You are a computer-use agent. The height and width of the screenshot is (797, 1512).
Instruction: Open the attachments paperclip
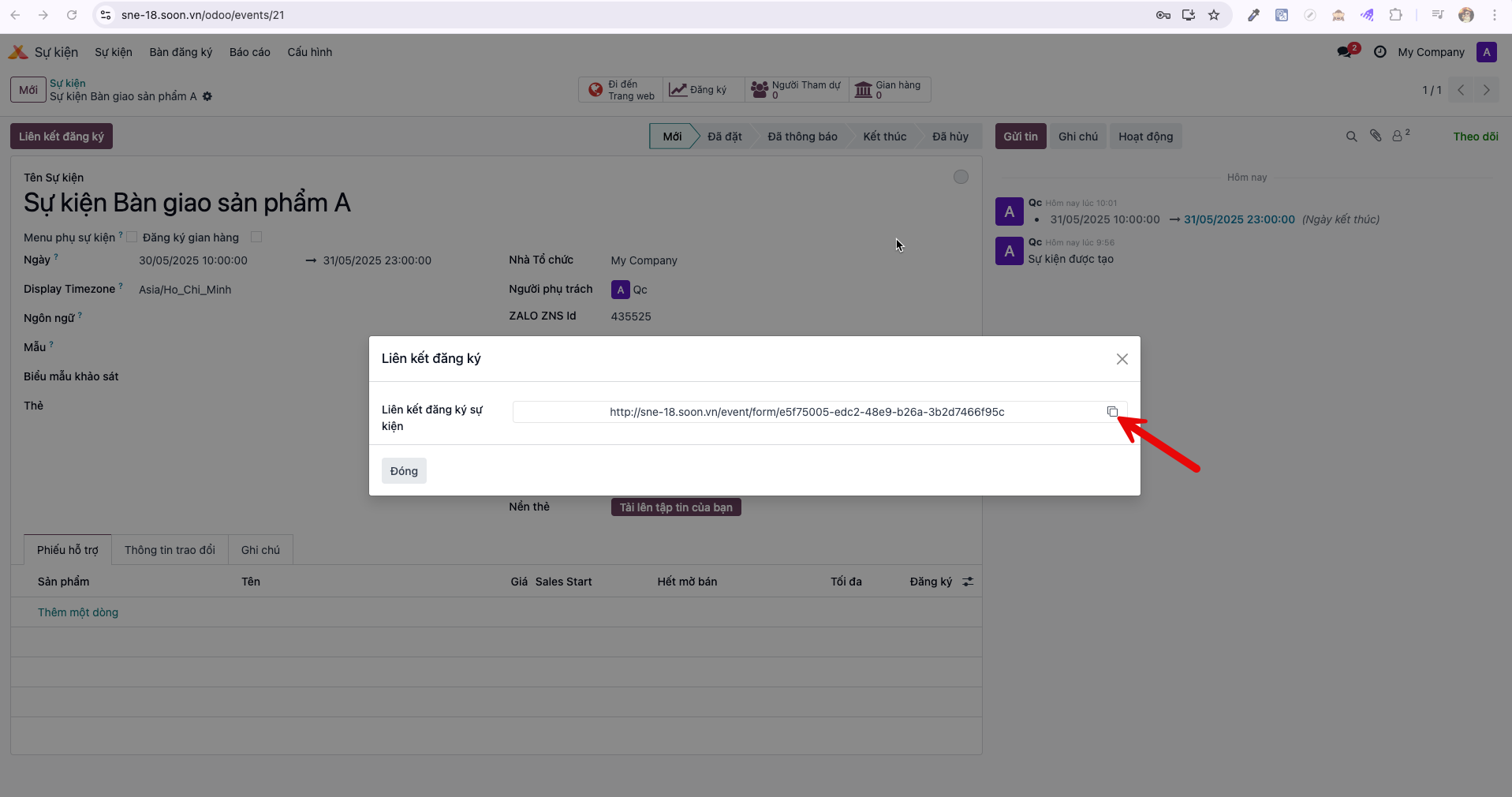point(1376,136)
